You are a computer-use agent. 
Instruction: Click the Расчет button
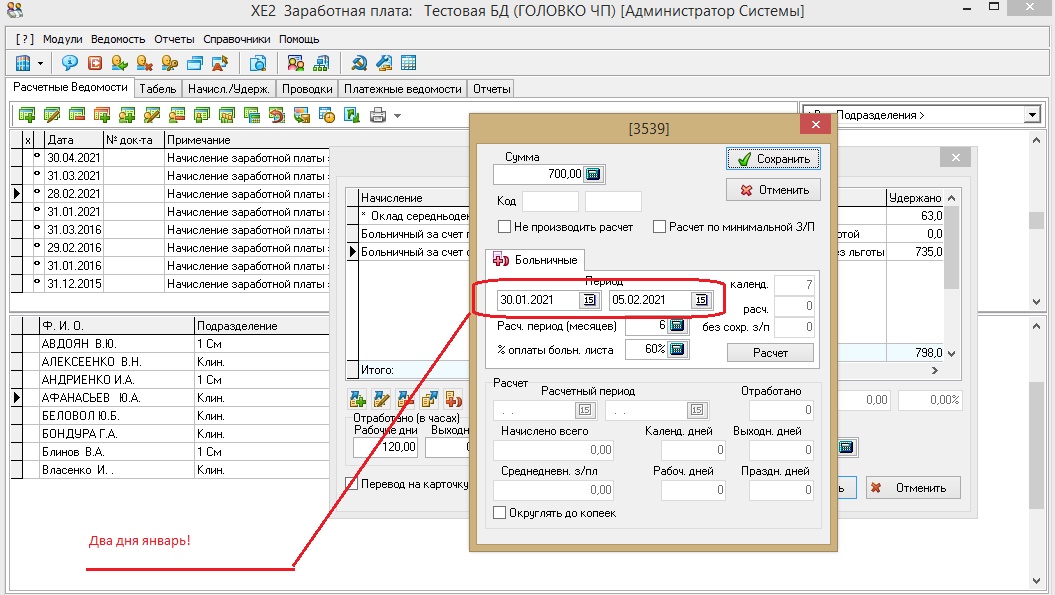click(x=770, y=353)
